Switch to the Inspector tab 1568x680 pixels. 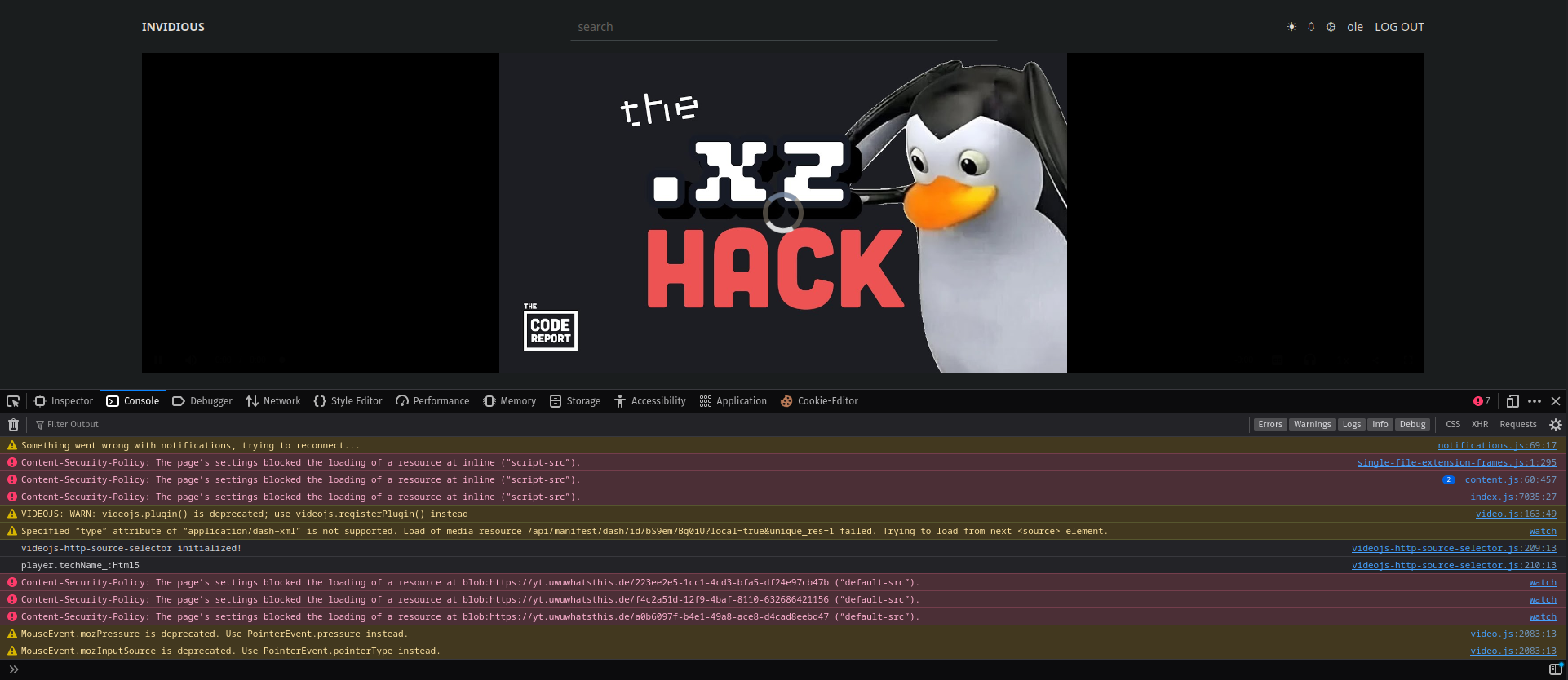[x=64, y=401]
